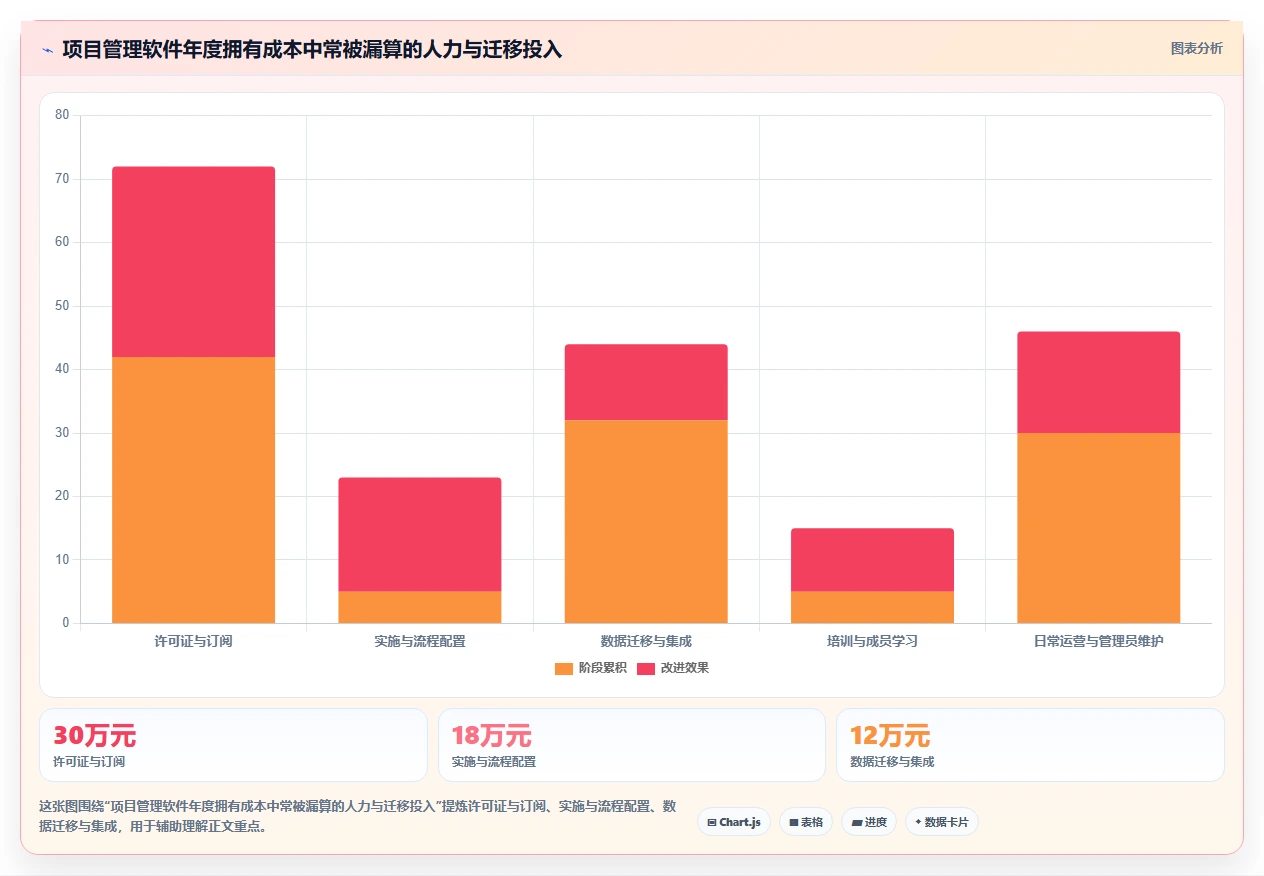Viewport: 1264px width, 876px height.
Task: Click the red segment of 许可证与订阅 bar
Action: click(193, 262)
